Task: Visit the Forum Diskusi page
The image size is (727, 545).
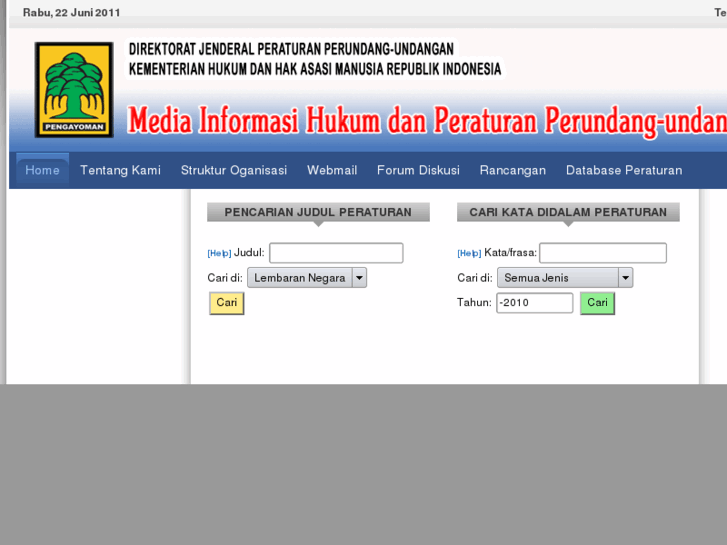Action: 418,170
